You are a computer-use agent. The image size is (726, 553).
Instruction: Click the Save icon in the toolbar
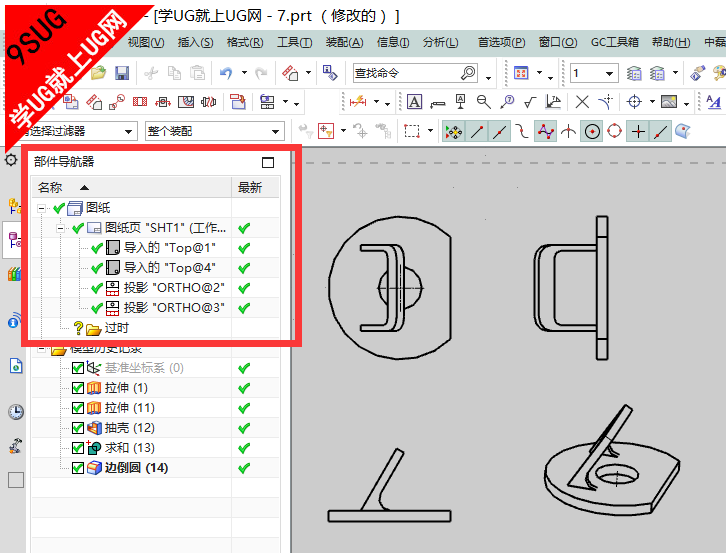coord(122,73)
